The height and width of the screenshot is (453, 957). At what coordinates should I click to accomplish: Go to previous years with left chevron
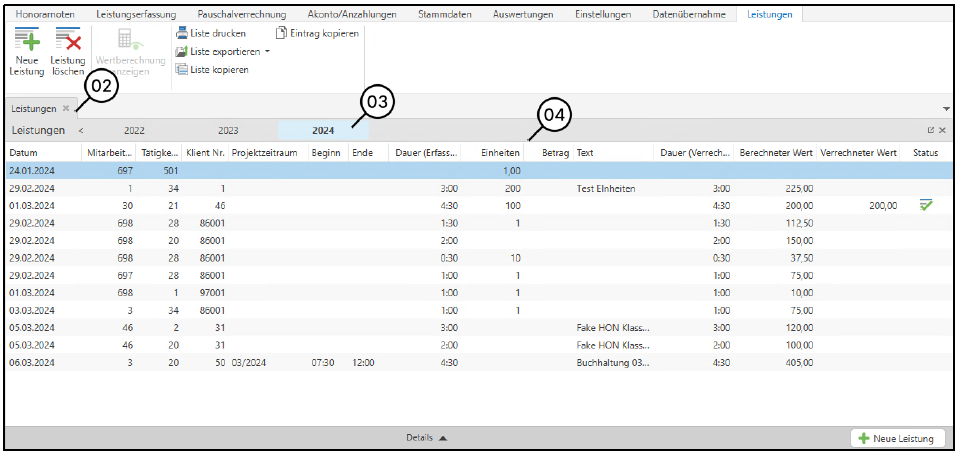tap(81, 130)
